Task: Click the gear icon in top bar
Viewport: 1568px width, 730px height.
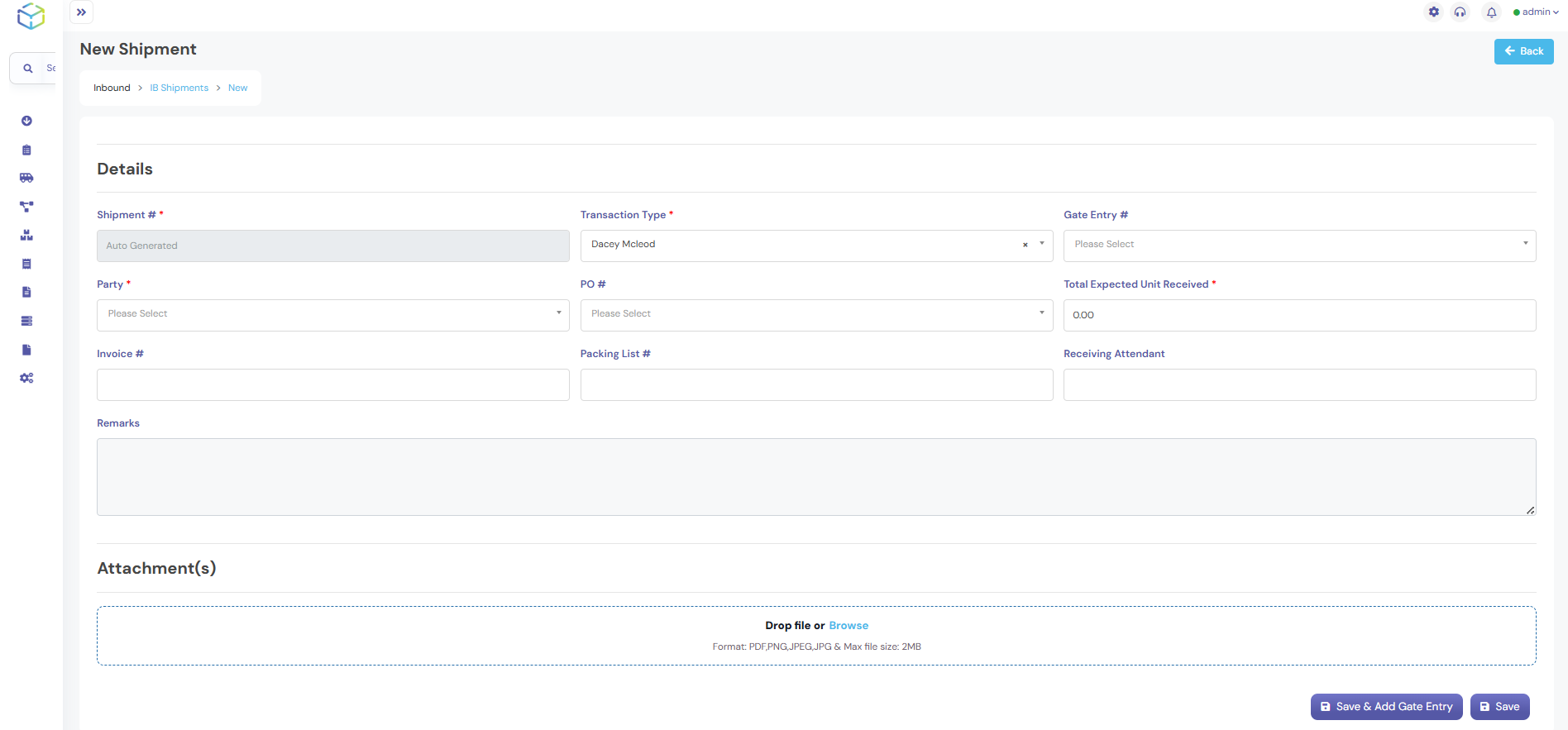Action: [x=1434, y=12]
